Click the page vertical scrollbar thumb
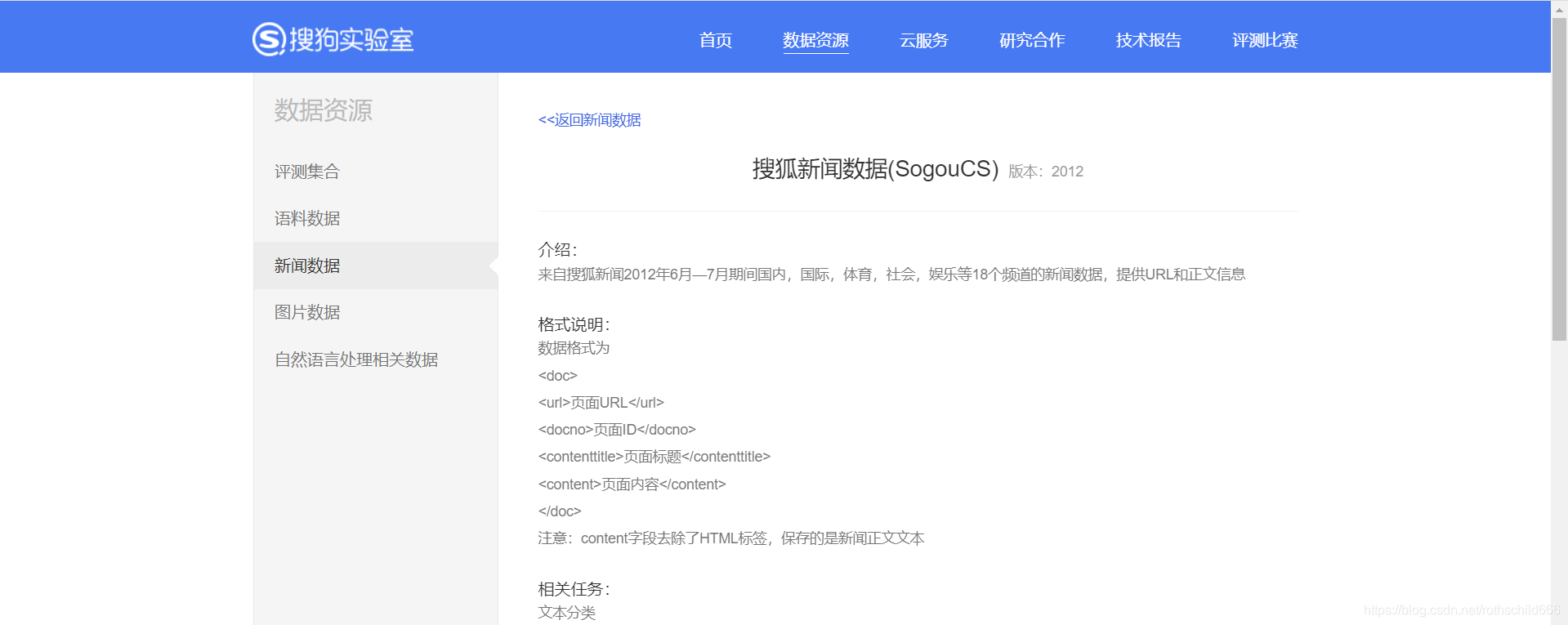Screen dimensions: 1568x625 tap(1560, 180)
